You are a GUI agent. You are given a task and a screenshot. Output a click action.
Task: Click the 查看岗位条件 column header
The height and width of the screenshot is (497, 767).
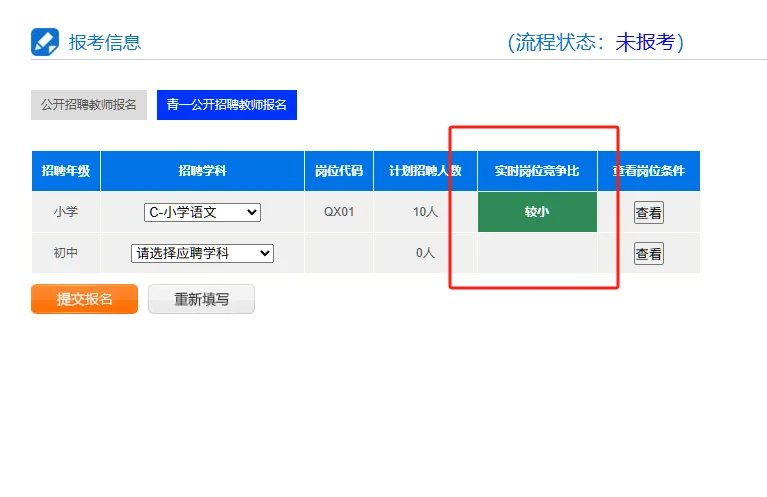[x=649, y=171]
